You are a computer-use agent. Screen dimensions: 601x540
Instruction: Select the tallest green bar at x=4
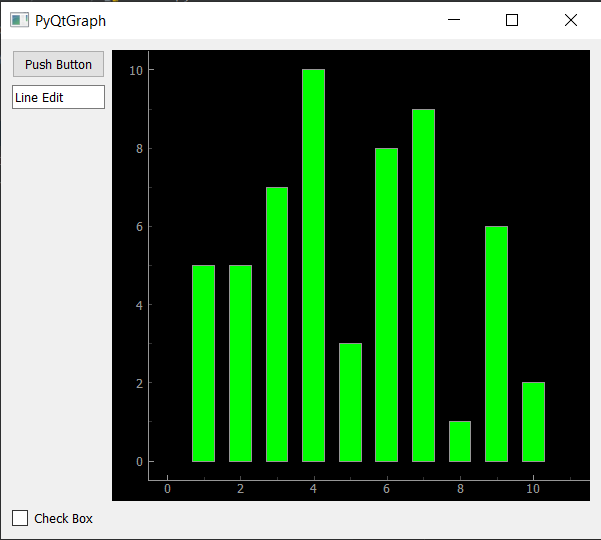pyautogui.click(x=314, y=266)
